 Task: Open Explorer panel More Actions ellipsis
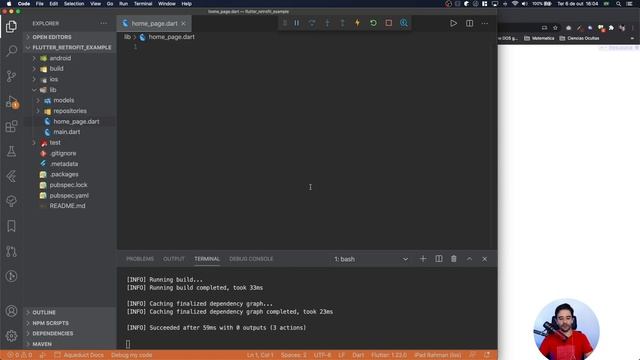[104, 24]
